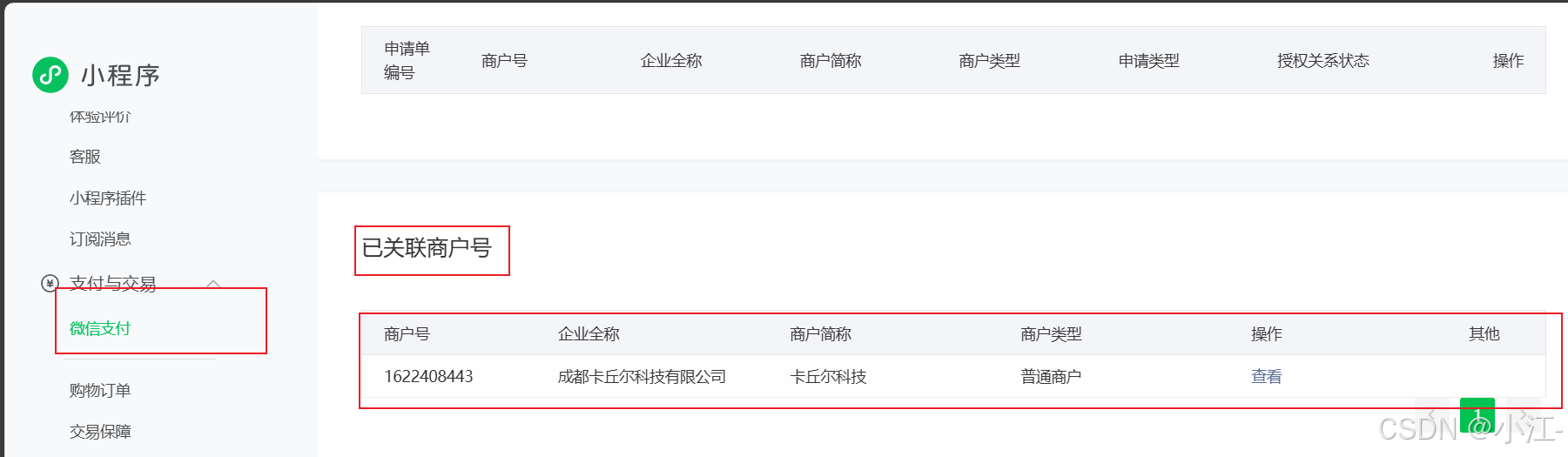The image size is (1568, 457).
Task: Open 交易保障 sidebar item
Action: coord(100,431)
